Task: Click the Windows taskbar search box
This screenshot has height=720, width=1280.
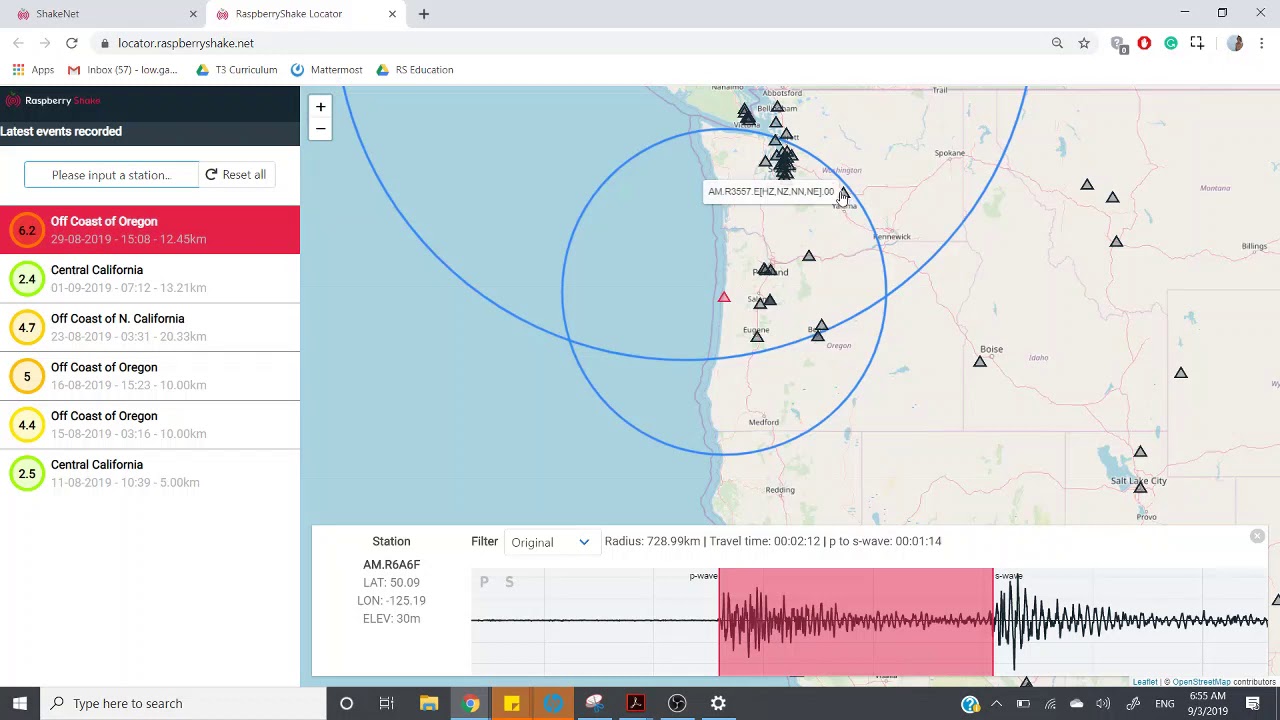Action: pos(183,703)
